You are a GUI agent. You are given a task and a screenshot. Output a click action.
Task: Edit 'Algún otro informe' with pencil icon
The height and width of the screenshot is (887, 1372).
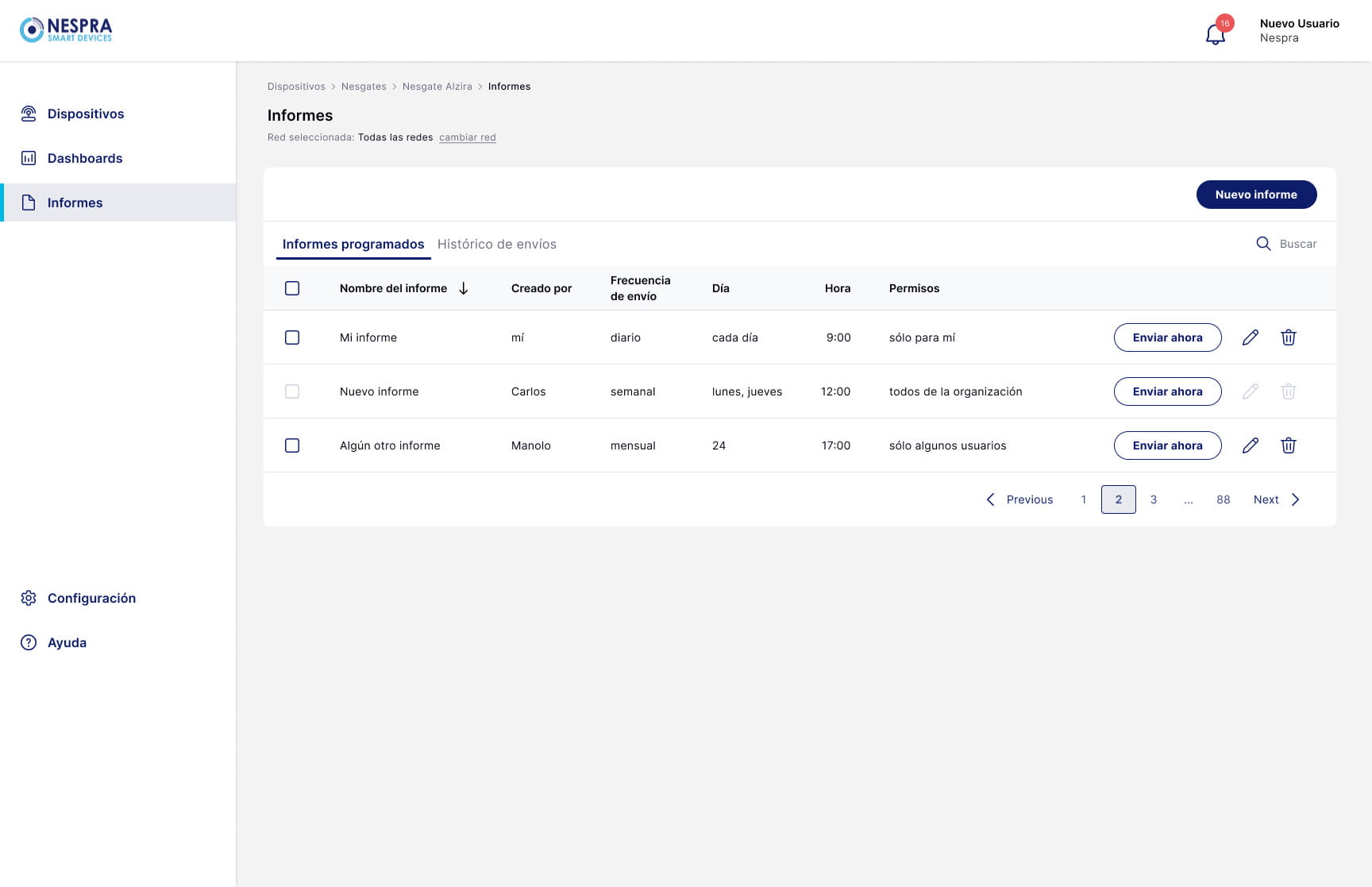point(1250,445)
